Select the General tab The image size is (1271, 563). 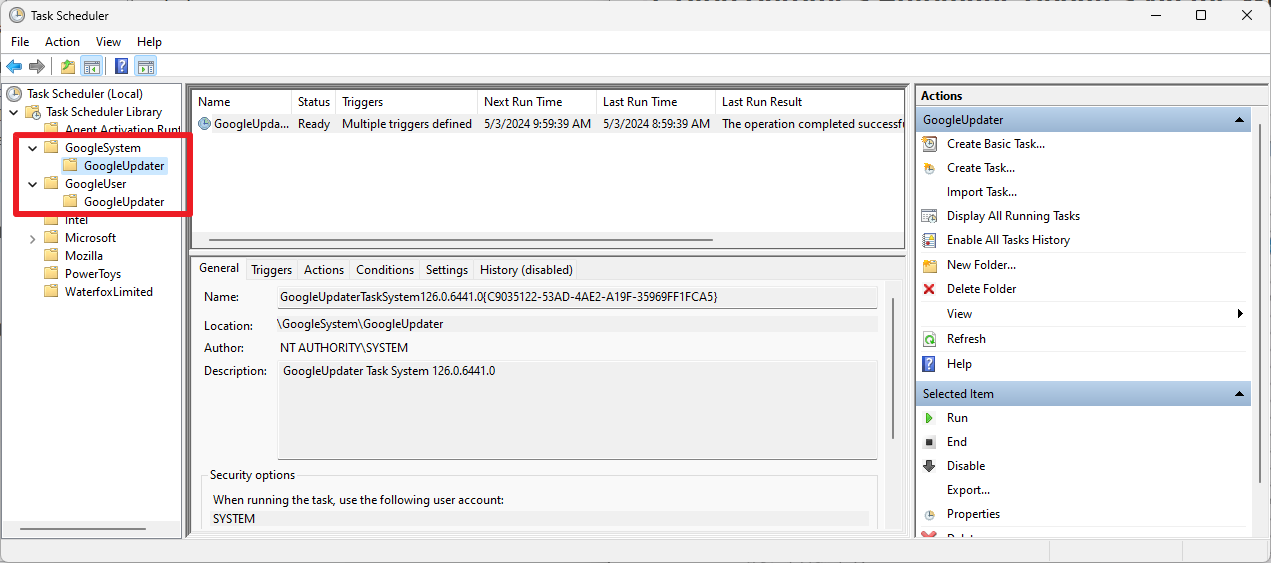coord(219,268)
